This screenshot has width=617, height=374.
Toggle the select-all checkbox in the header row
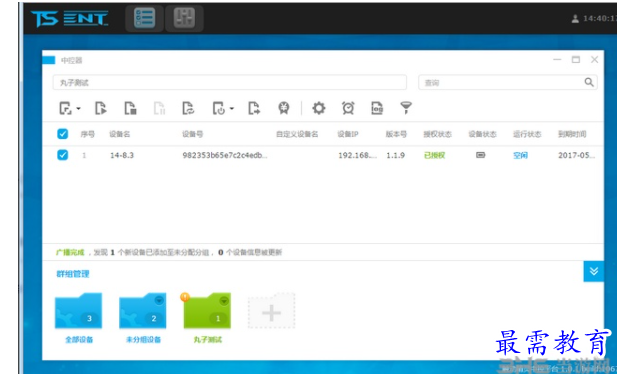pos(63,134)
